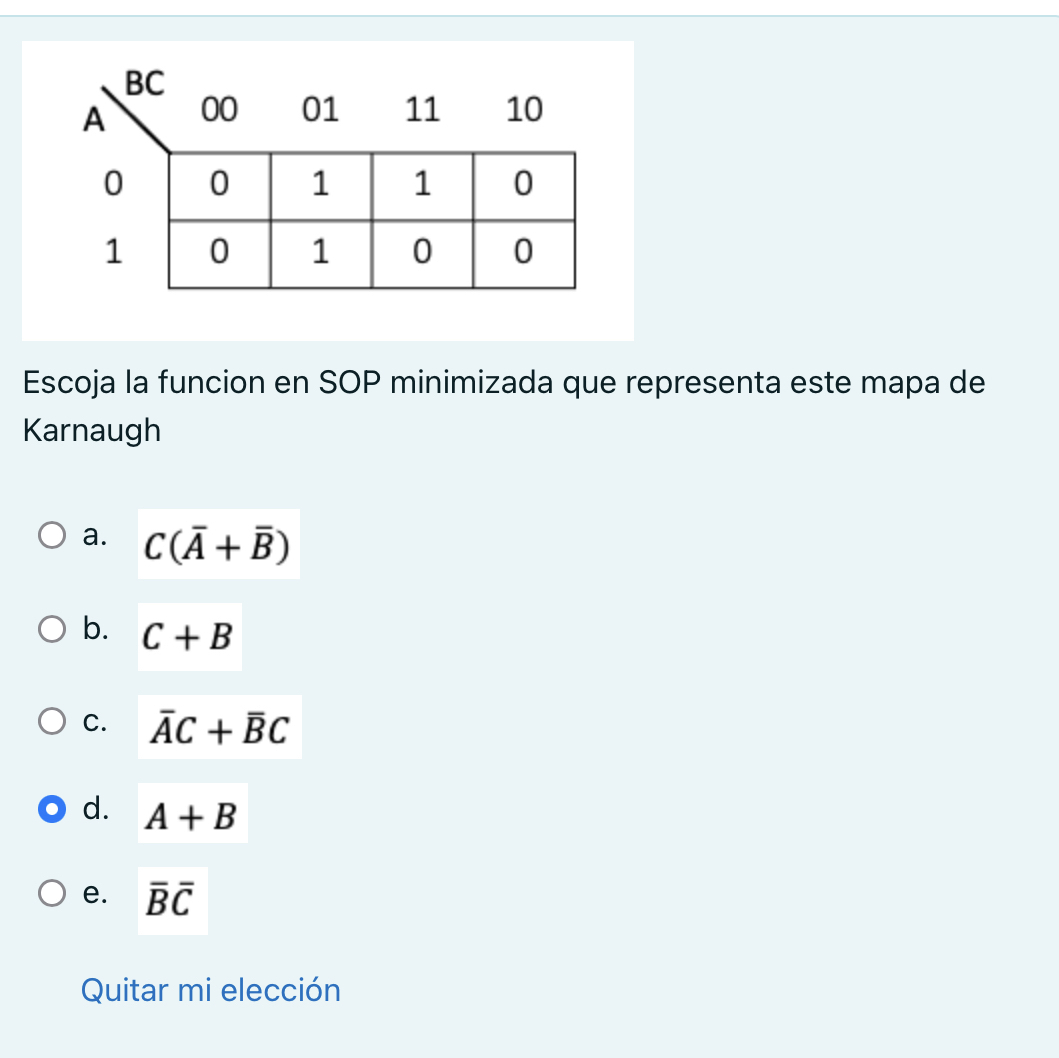Select option b with radio button
The image size is (1059, 1058).
51,628
